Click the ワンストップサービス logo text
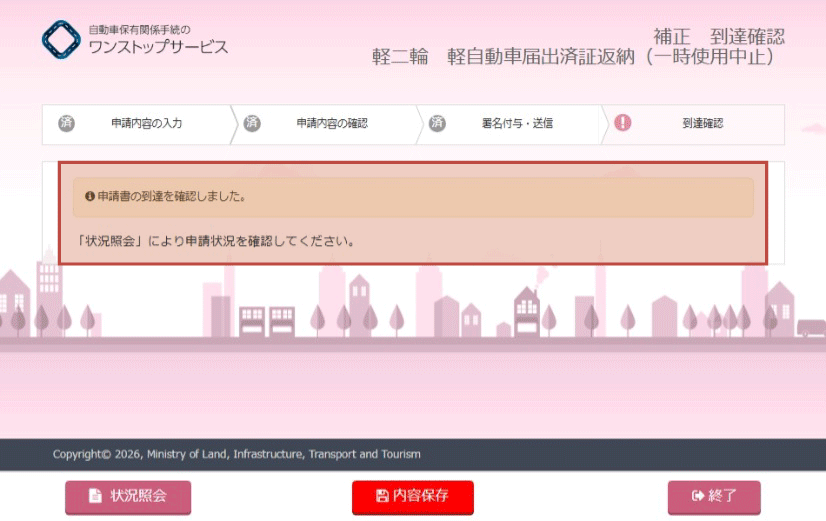The image size is (826, 521). (158, 47)
